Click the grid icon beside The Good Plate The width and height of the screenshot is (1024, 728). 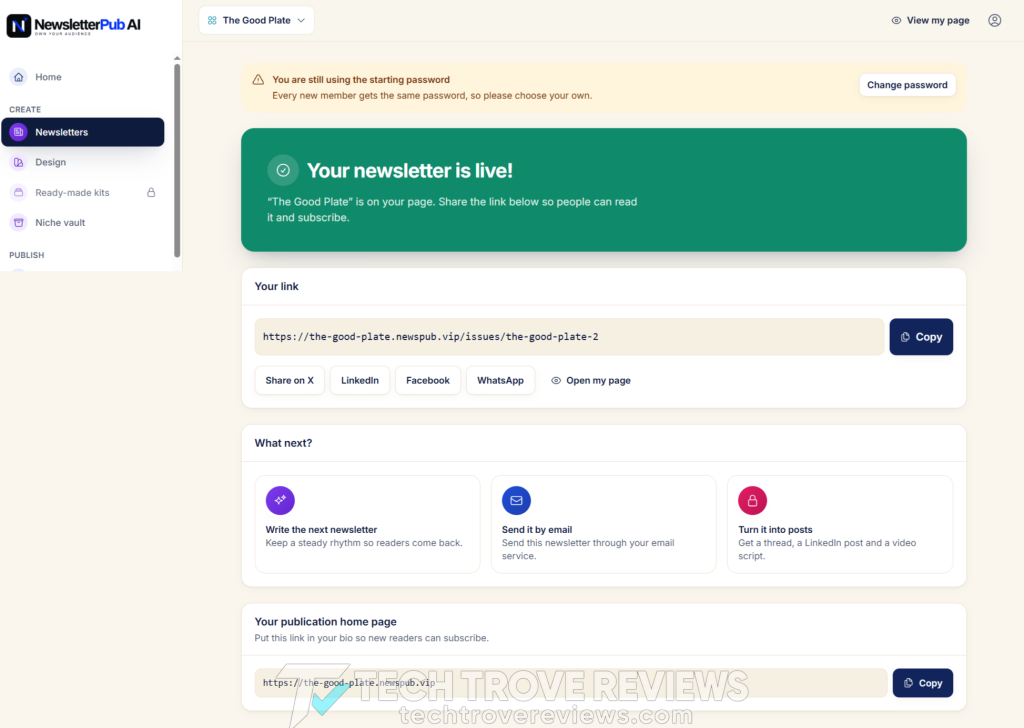212,20
